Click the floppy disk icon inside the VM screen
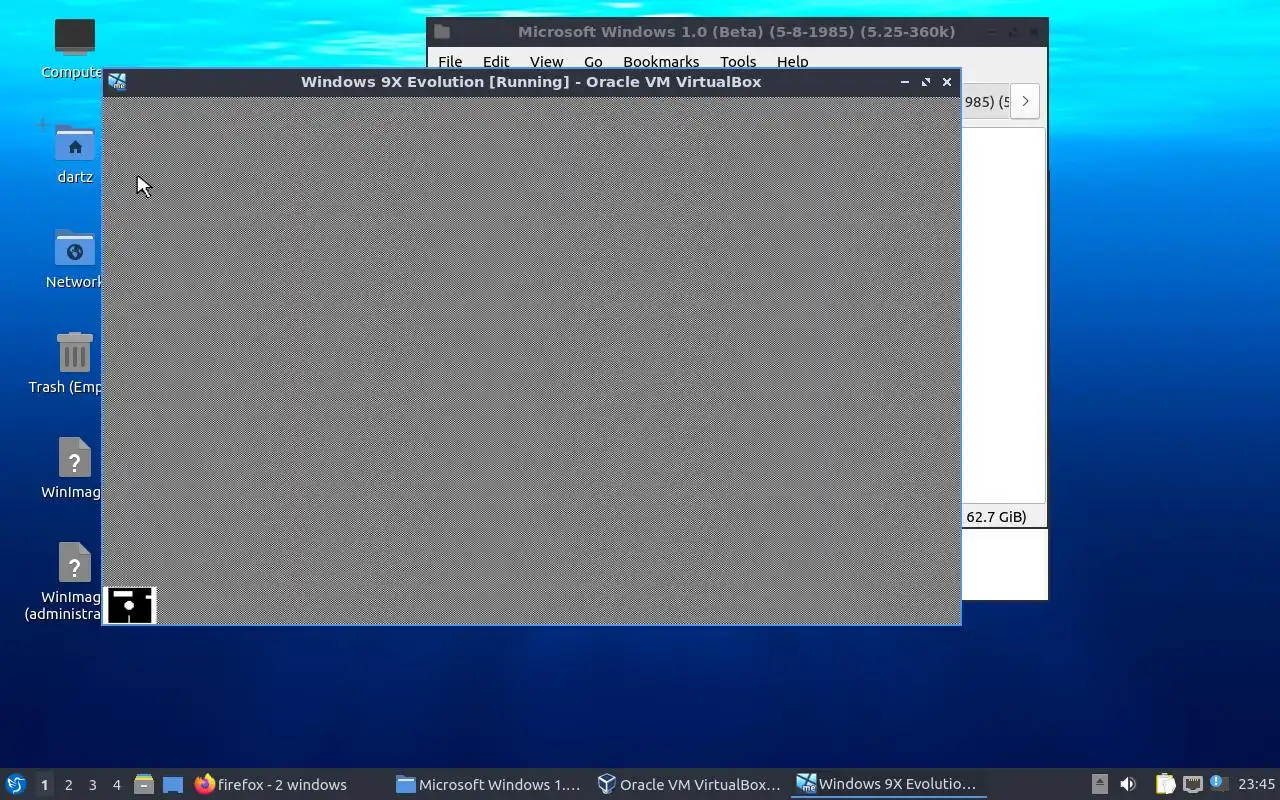 tap(130, 605)
